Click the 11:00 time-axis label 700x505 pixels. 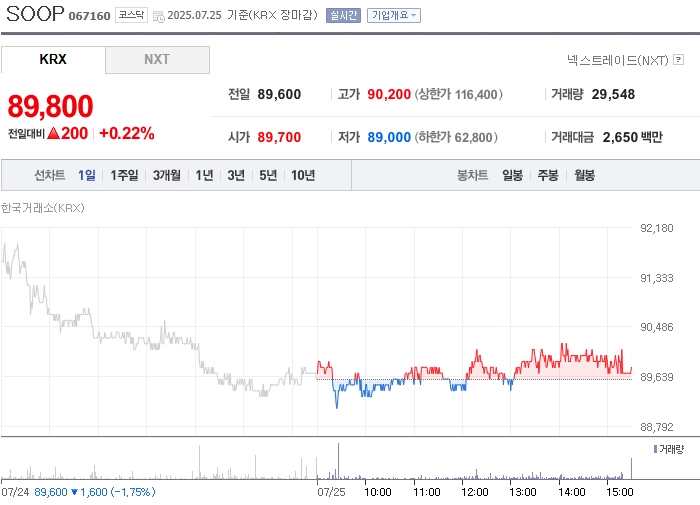coord(427,492)
